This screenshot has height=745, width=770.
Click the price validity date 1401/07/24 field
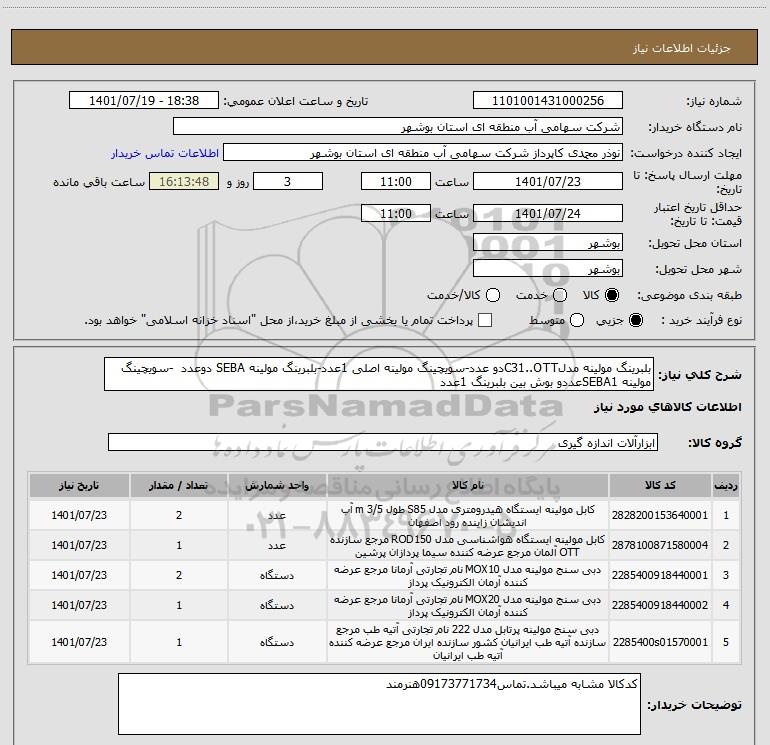pyautogui.click(x=548, y=214)
